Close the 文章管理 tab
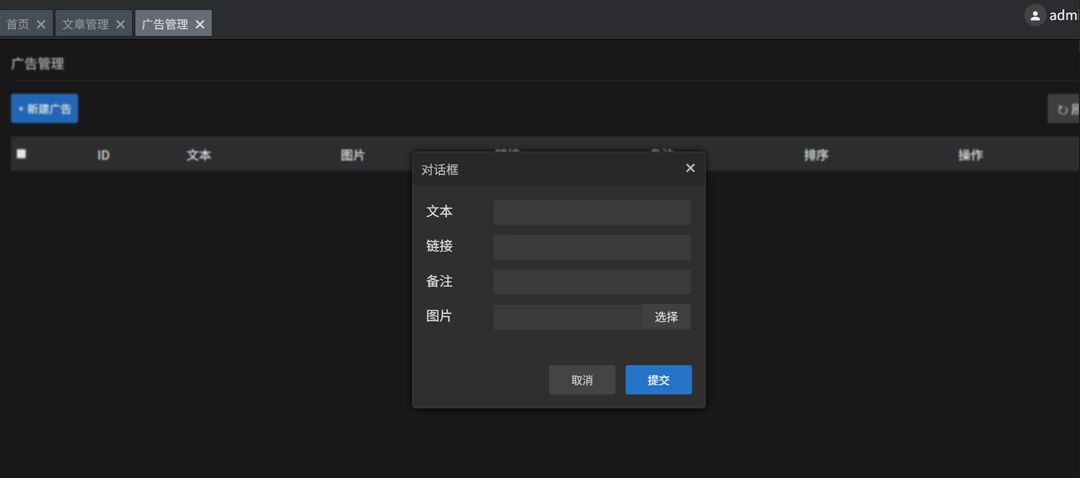Viewport: 1080px width, 478px height. pos(121,24)
